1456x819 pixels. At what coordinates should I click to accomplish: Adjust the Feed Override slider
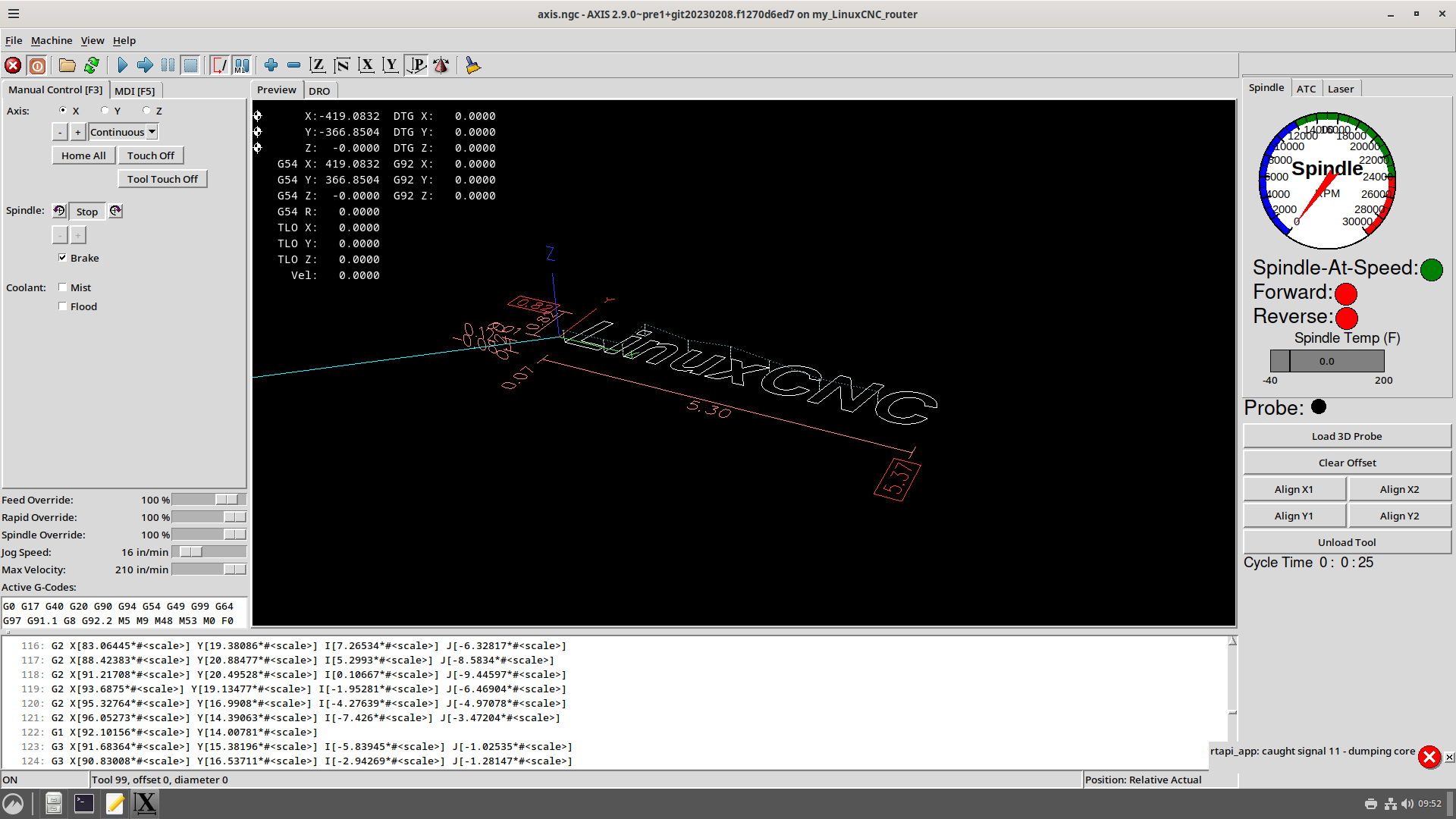[209, 500]
